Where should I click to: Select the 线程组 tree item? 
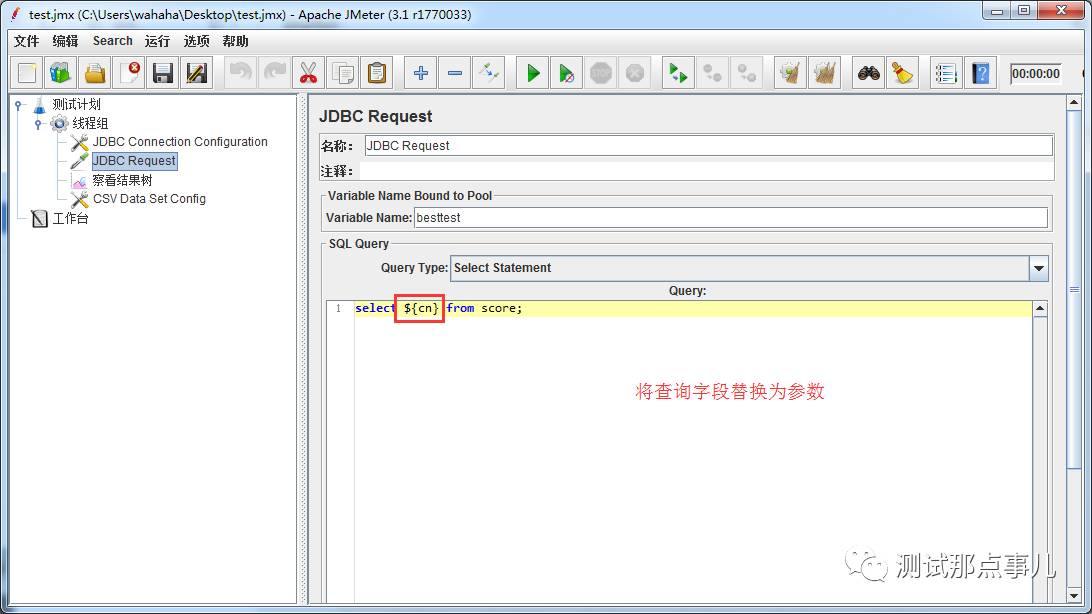pyautogui.click(x=90, y=123)
